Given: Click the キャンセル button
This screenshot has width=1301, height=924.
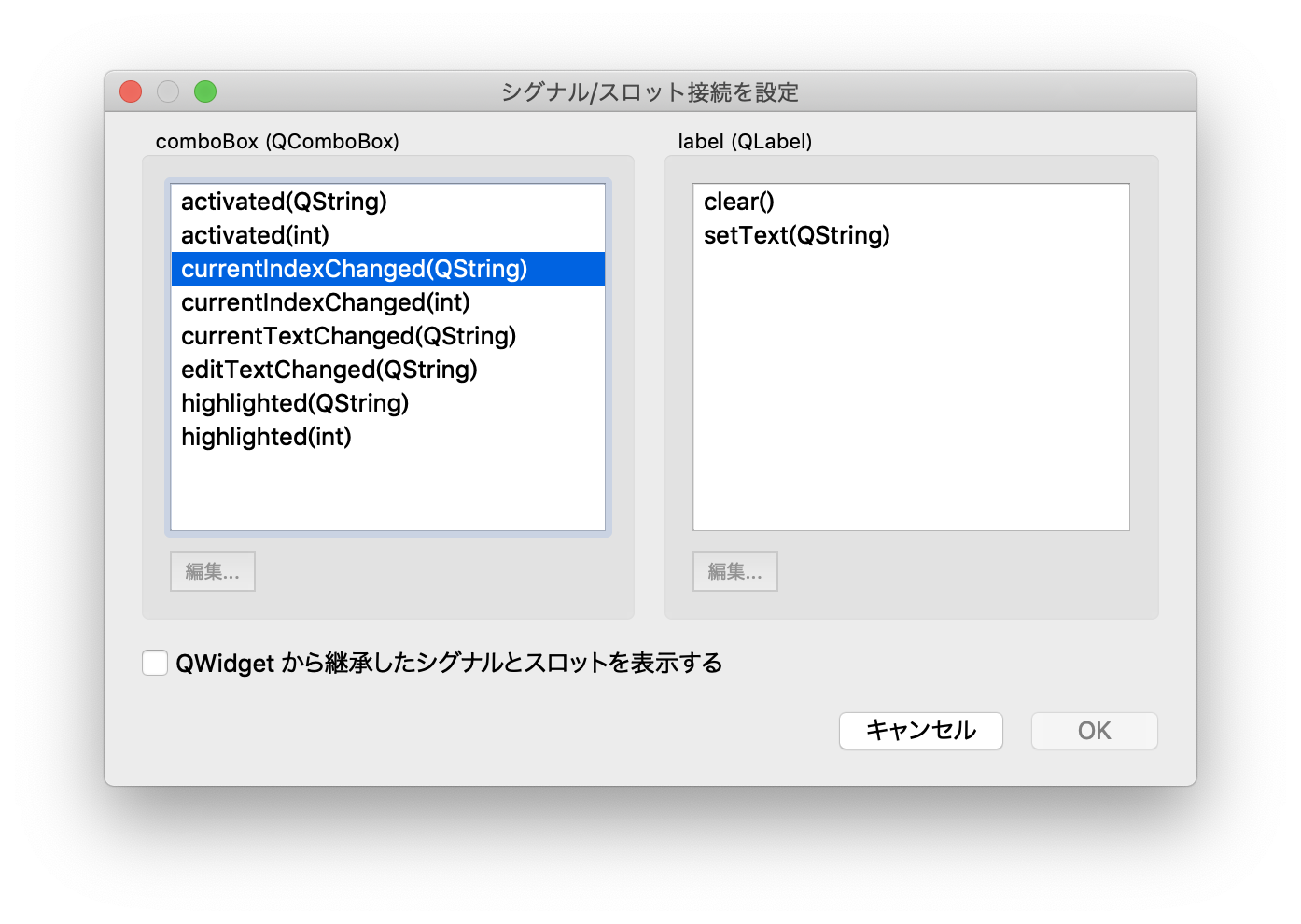Looking at the screenshot, I should click(x=920, y=731).
